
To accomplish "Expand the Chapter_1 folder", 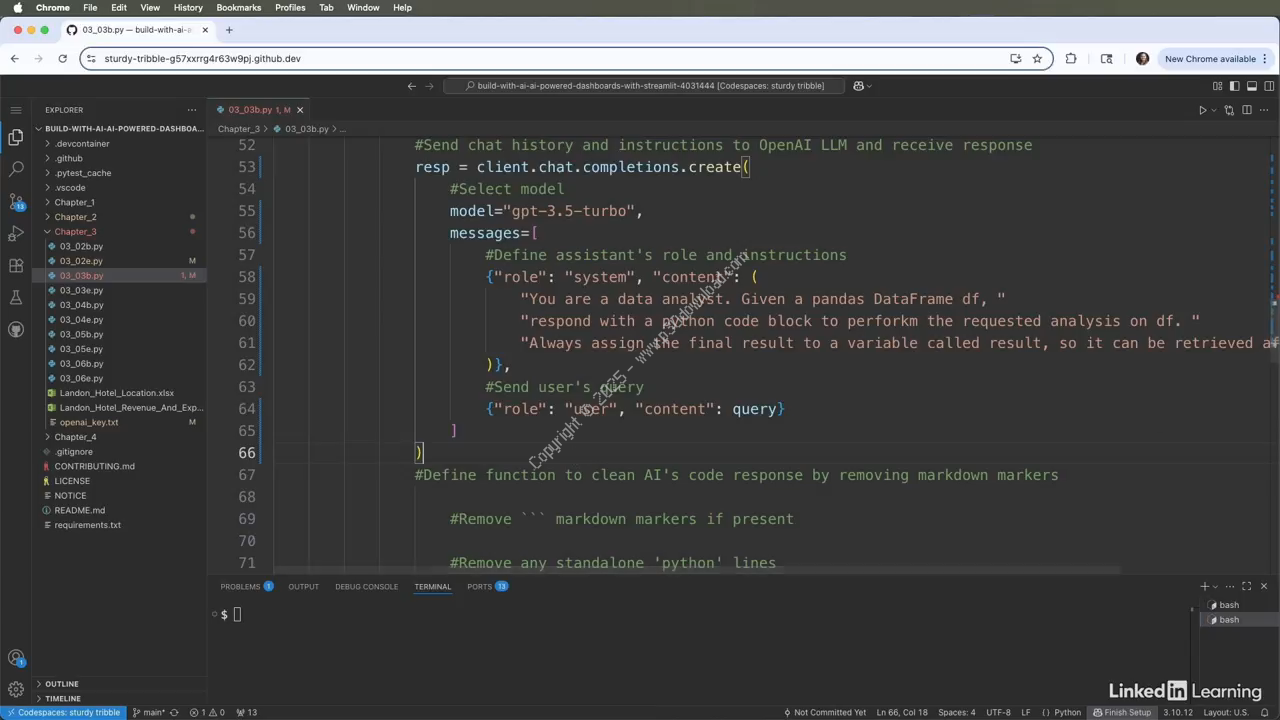I will click(x=75, y=202).
